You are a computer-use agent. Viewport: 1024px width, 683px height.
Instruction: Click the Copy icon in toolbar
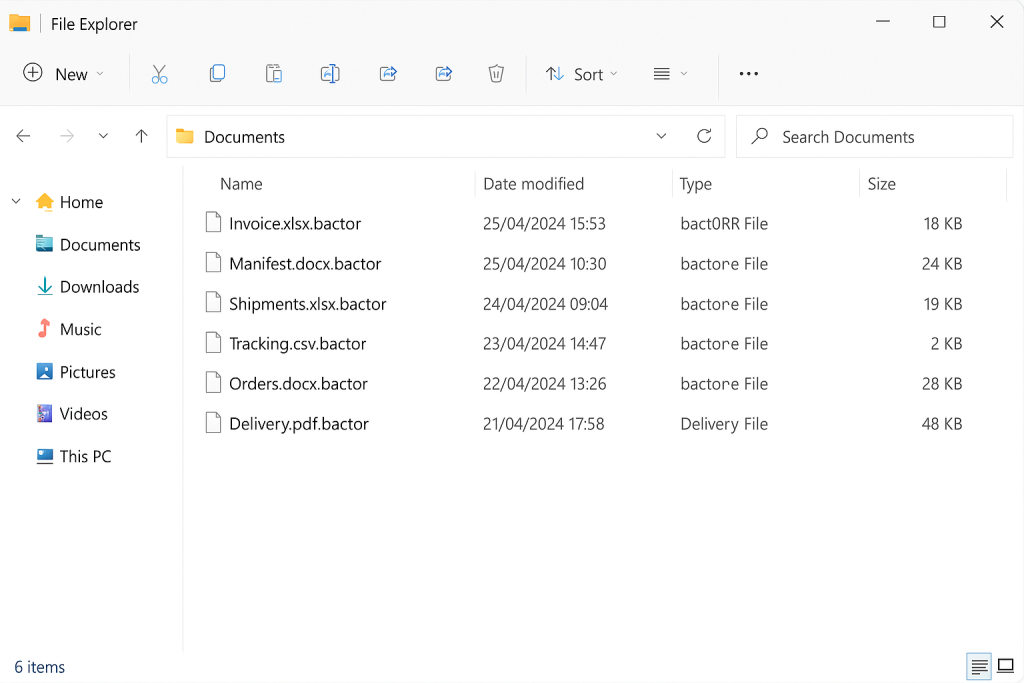click(217, 74)
